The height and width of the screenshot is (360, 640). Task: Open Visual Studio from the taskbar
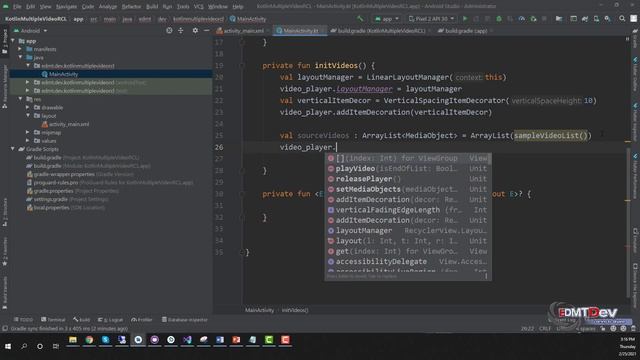coord(187,340)
